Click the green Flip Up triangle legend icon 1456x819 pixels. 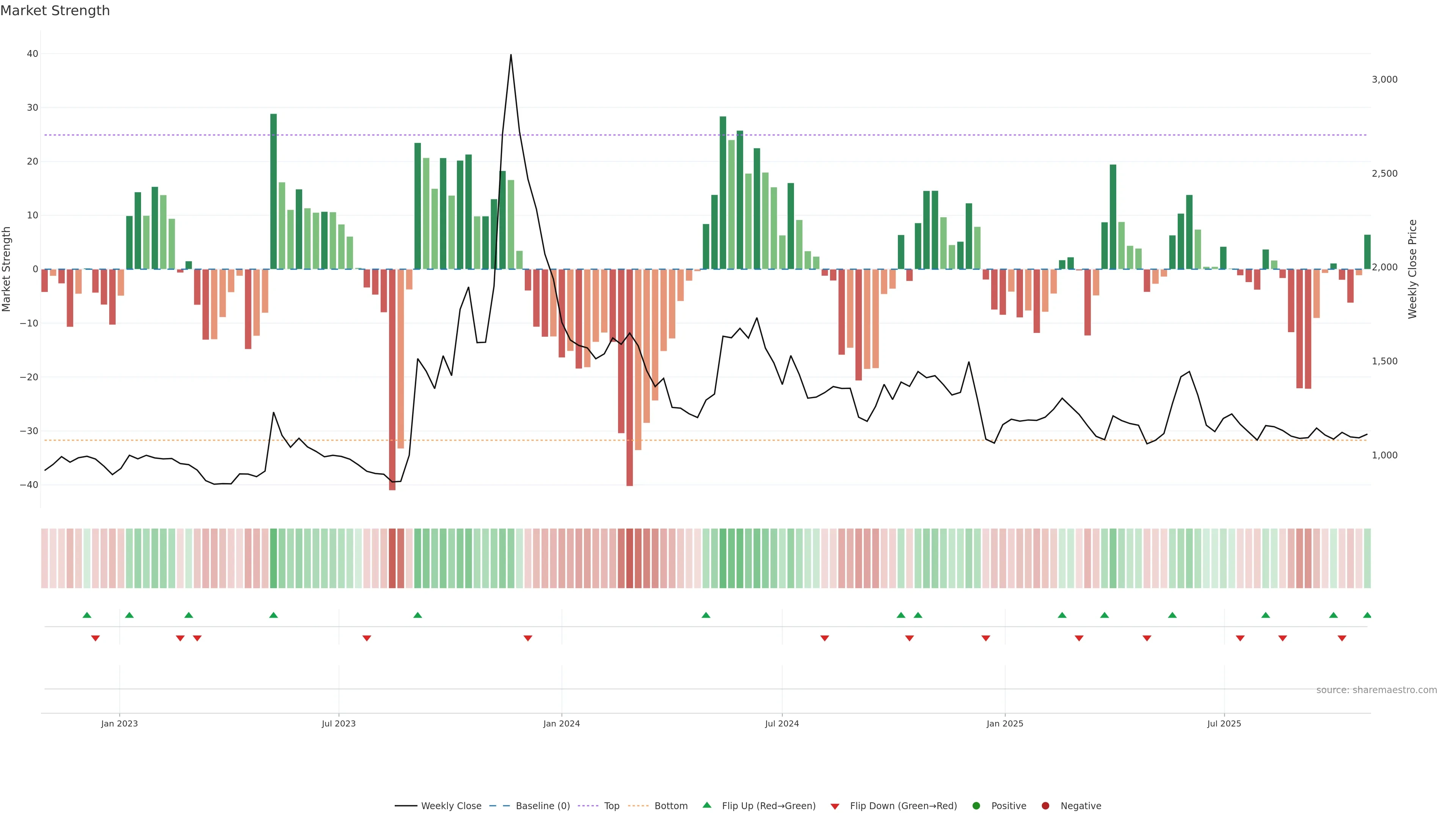pos(706,805)
